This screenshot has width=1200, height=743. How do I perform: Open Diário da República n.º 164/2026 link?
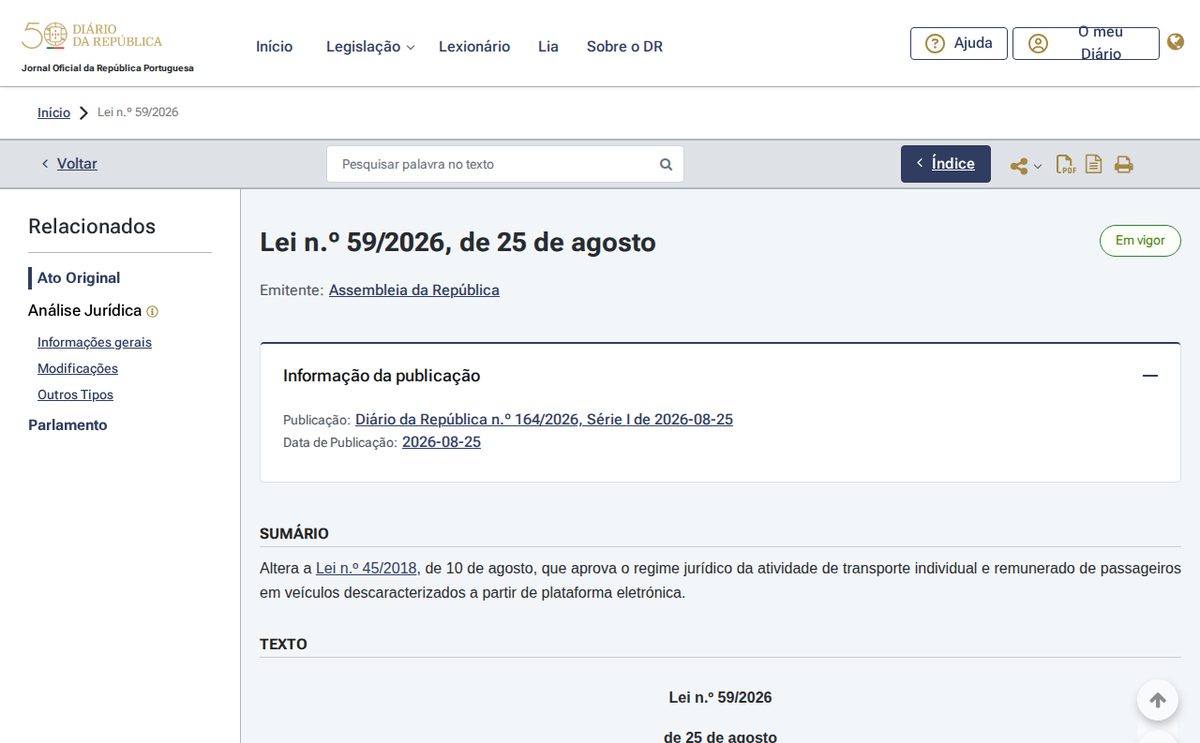[544, 420]
